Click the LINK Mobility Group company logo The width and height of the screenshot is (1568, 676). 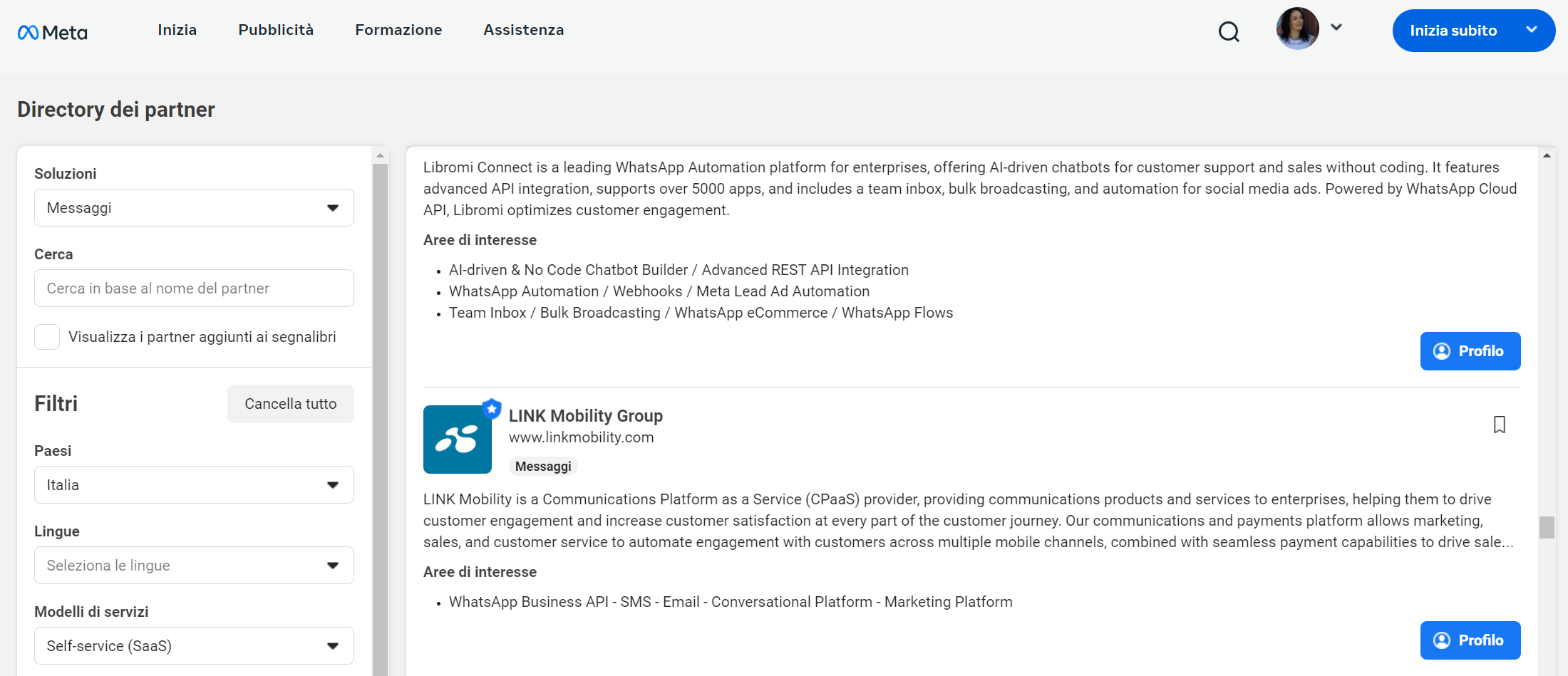coord(458,440)
